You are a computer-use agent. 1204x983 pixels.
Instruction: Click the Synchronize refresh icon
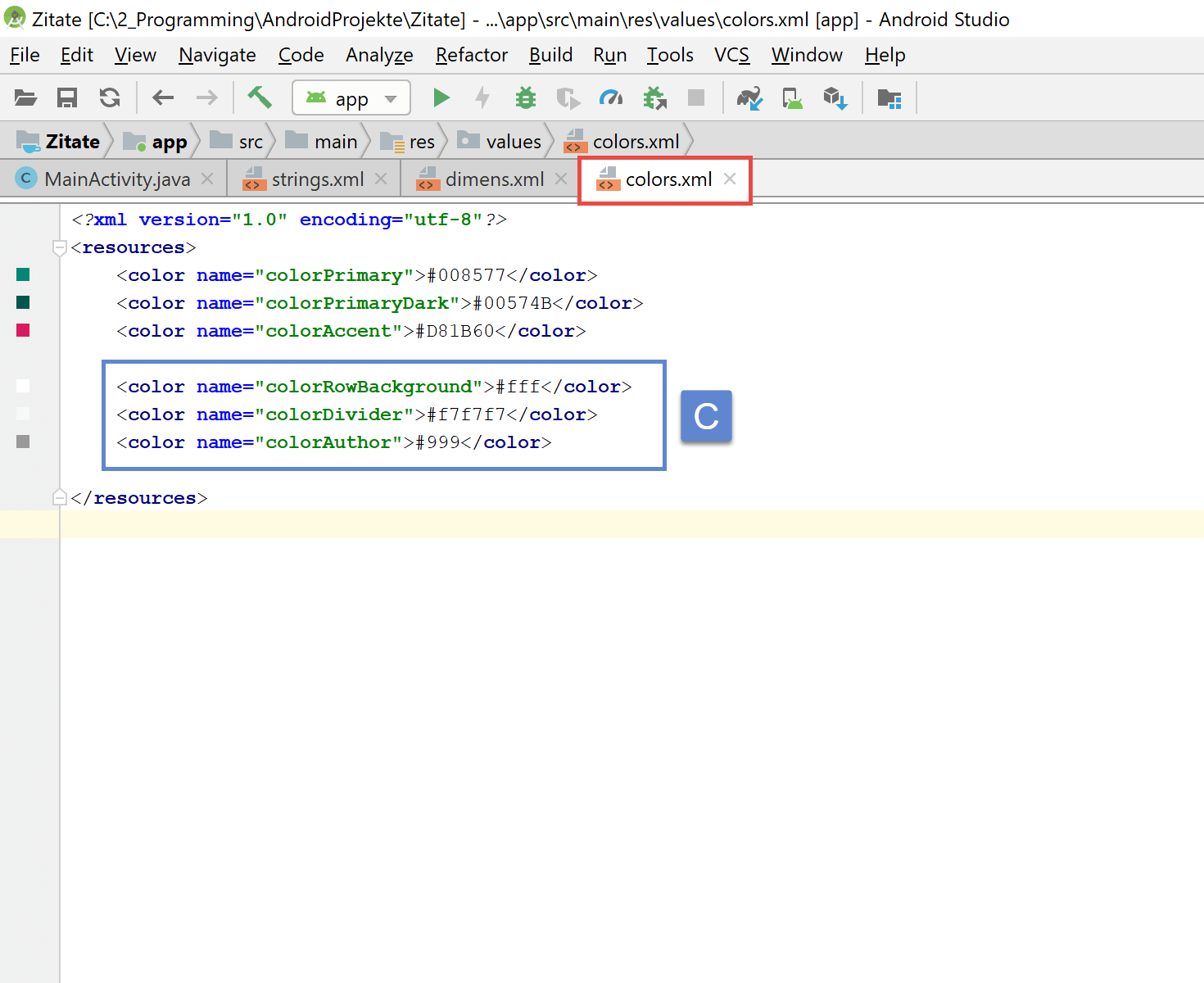click(x=110, y=98)
